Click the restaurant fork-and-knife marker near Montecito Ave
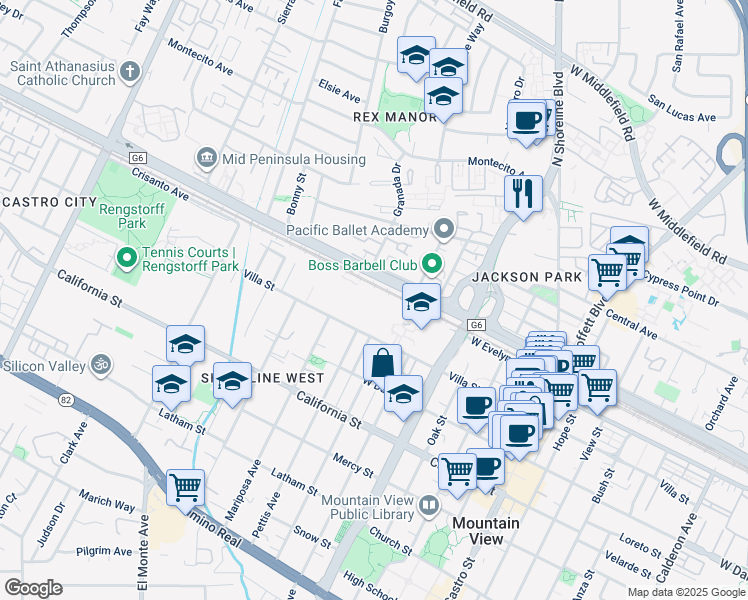The width and height of the screenshot is (748, 600). click(x=523, y=194)
